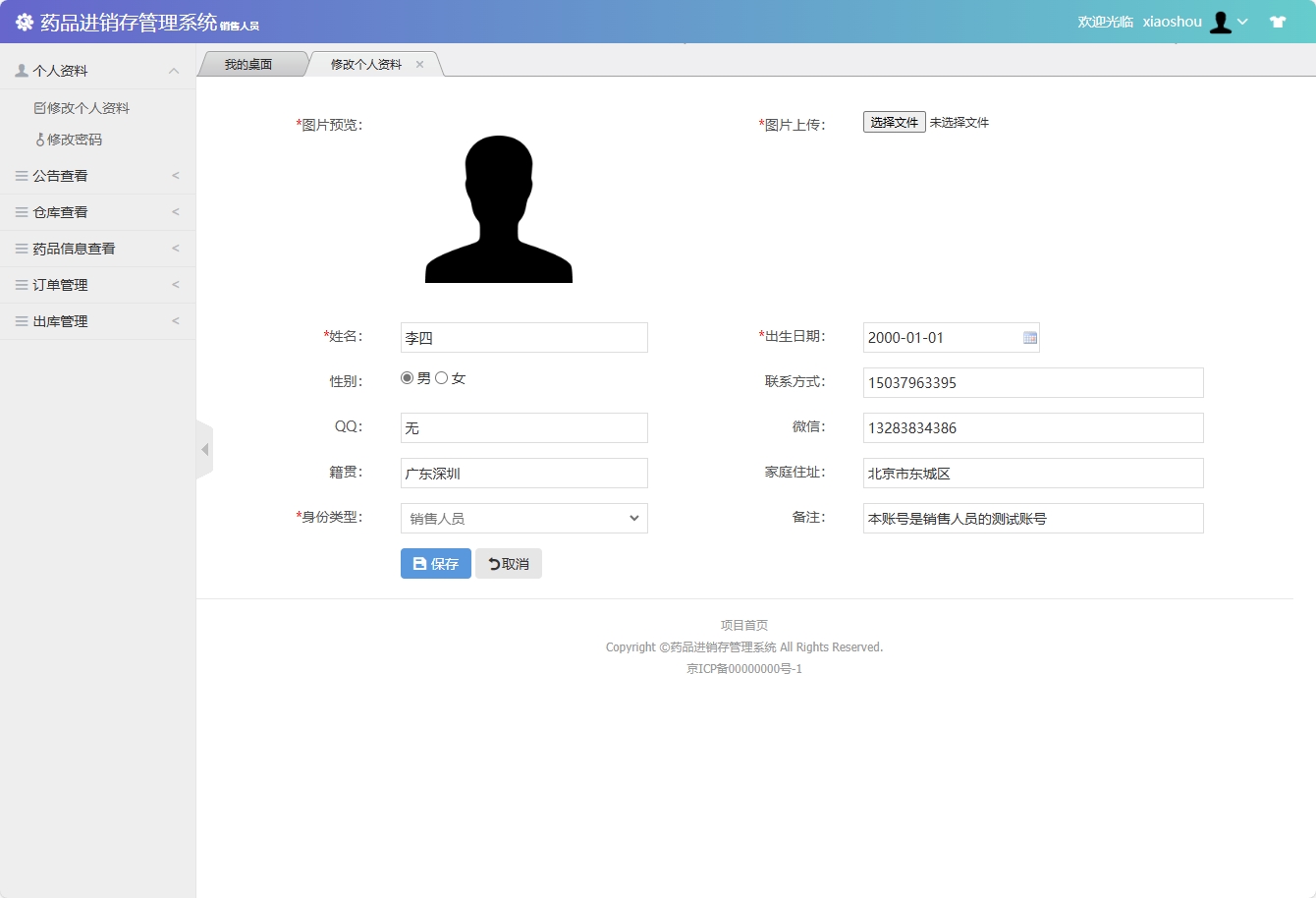
Task: Toggle the sidebar collapse arrow handle
Action: pos(204,448)
